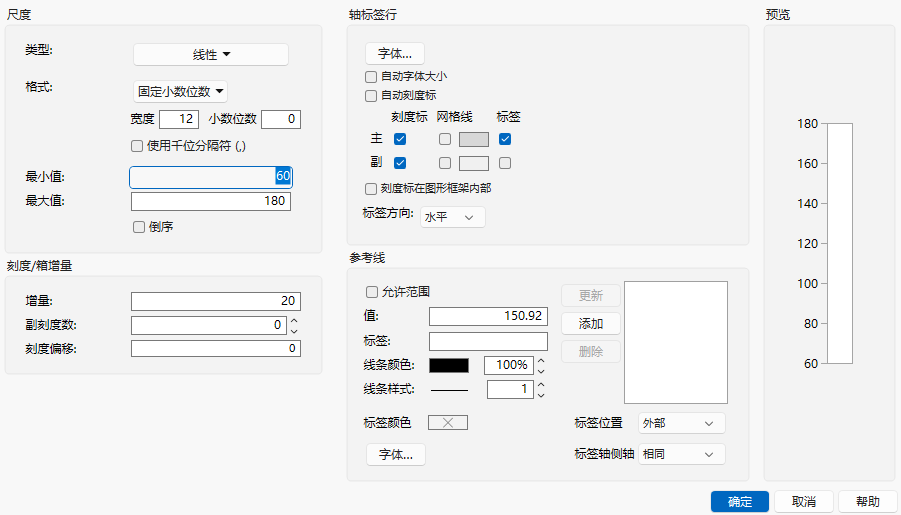Click 主 网格线 color swatch

pos(474,139)
